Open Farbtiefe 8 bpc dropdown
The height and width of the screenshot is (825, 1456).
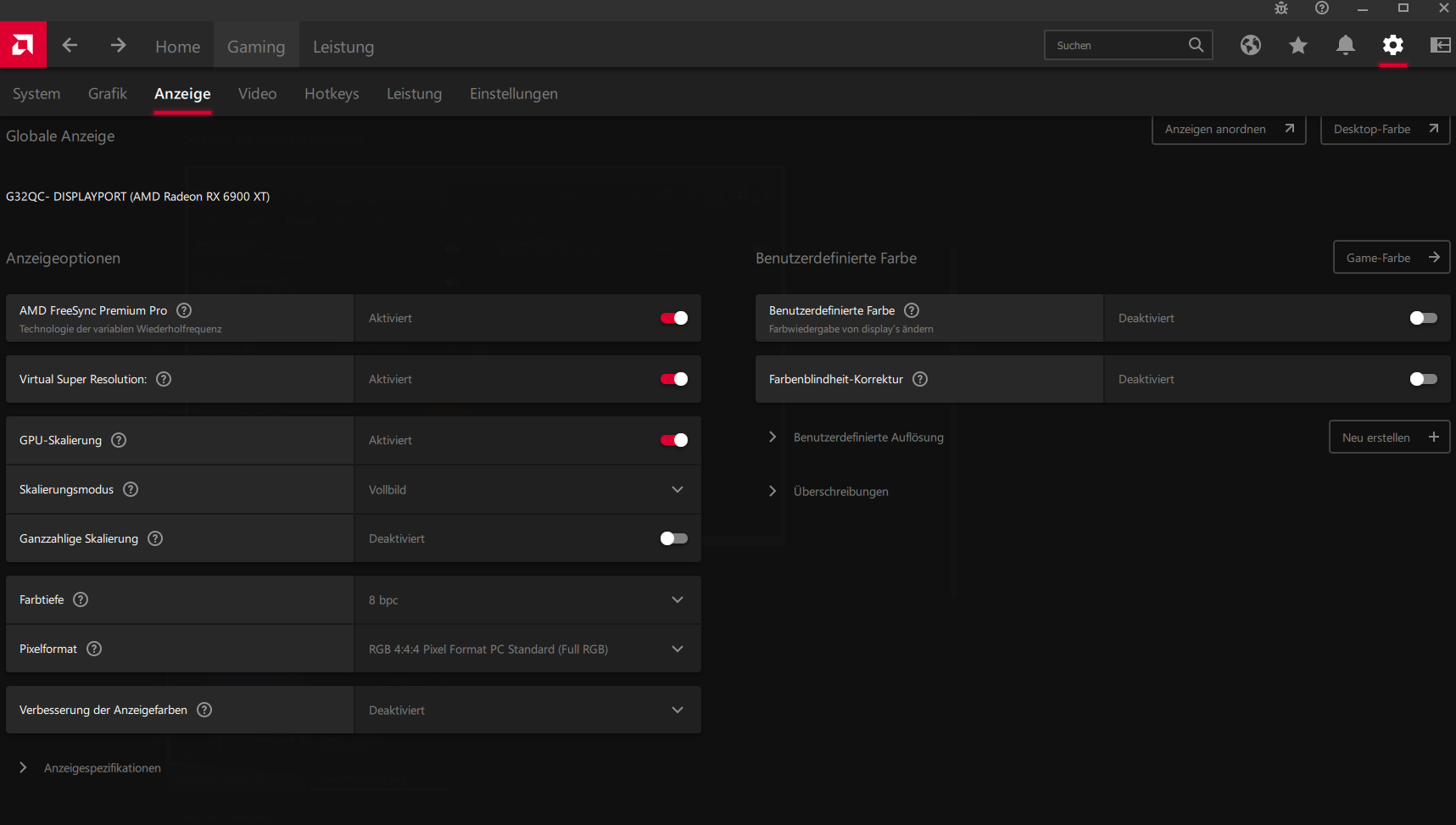(x=527, y=599)
